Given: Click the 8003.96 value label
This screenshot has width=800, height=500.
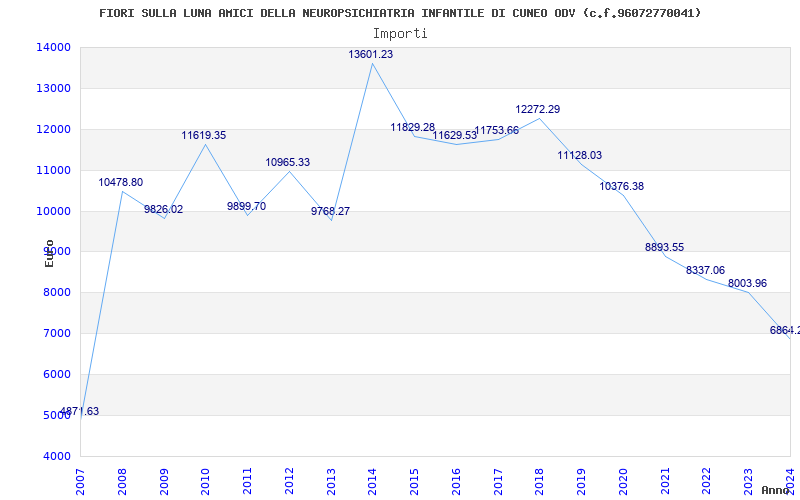Looking at the screenshot, I should 747,283.
